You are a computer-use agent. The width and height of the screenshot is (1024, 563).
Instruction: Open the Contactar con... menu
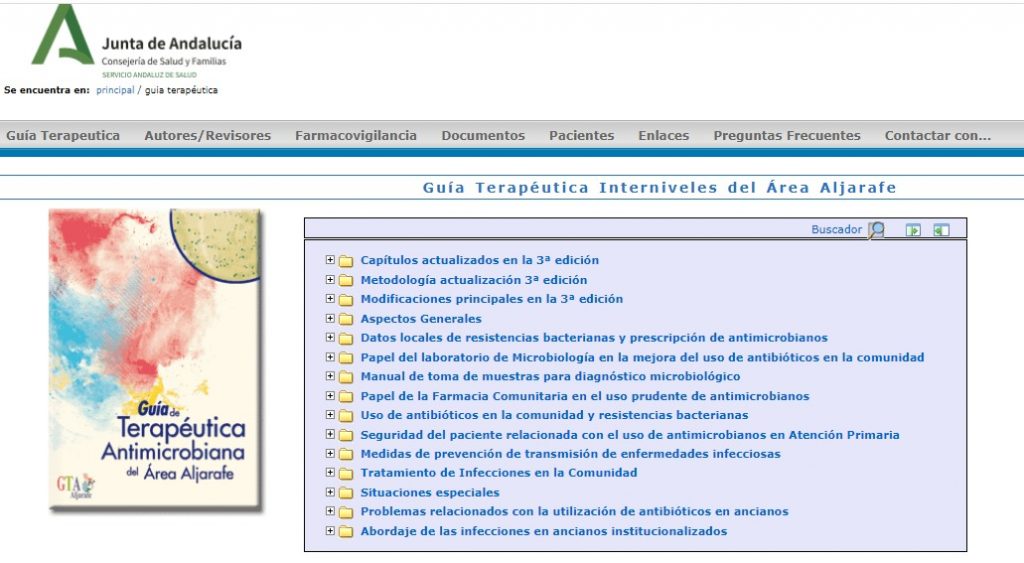938,135
